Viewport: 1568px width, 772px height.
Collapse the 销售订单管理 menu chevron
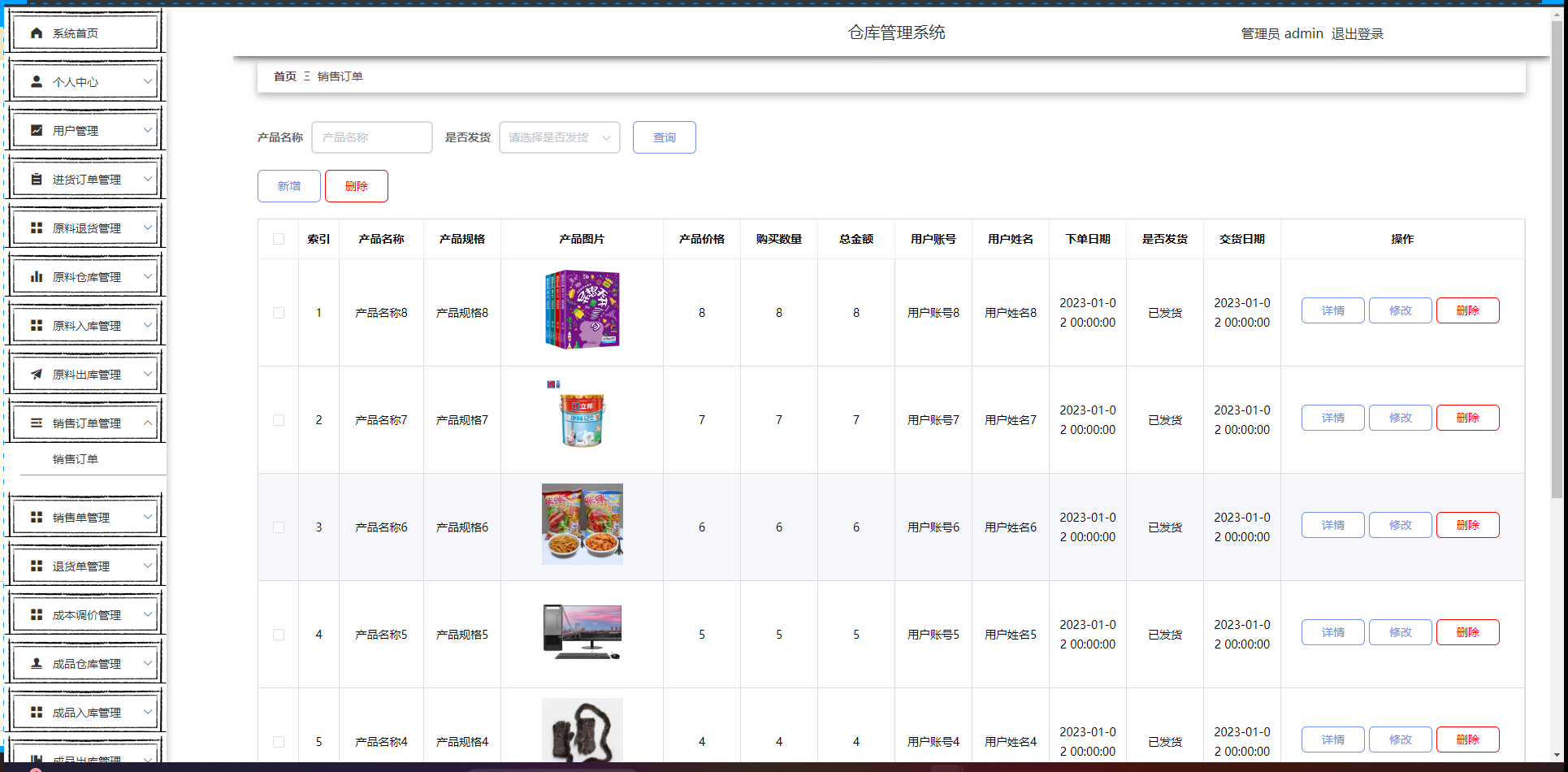[148, 423]
